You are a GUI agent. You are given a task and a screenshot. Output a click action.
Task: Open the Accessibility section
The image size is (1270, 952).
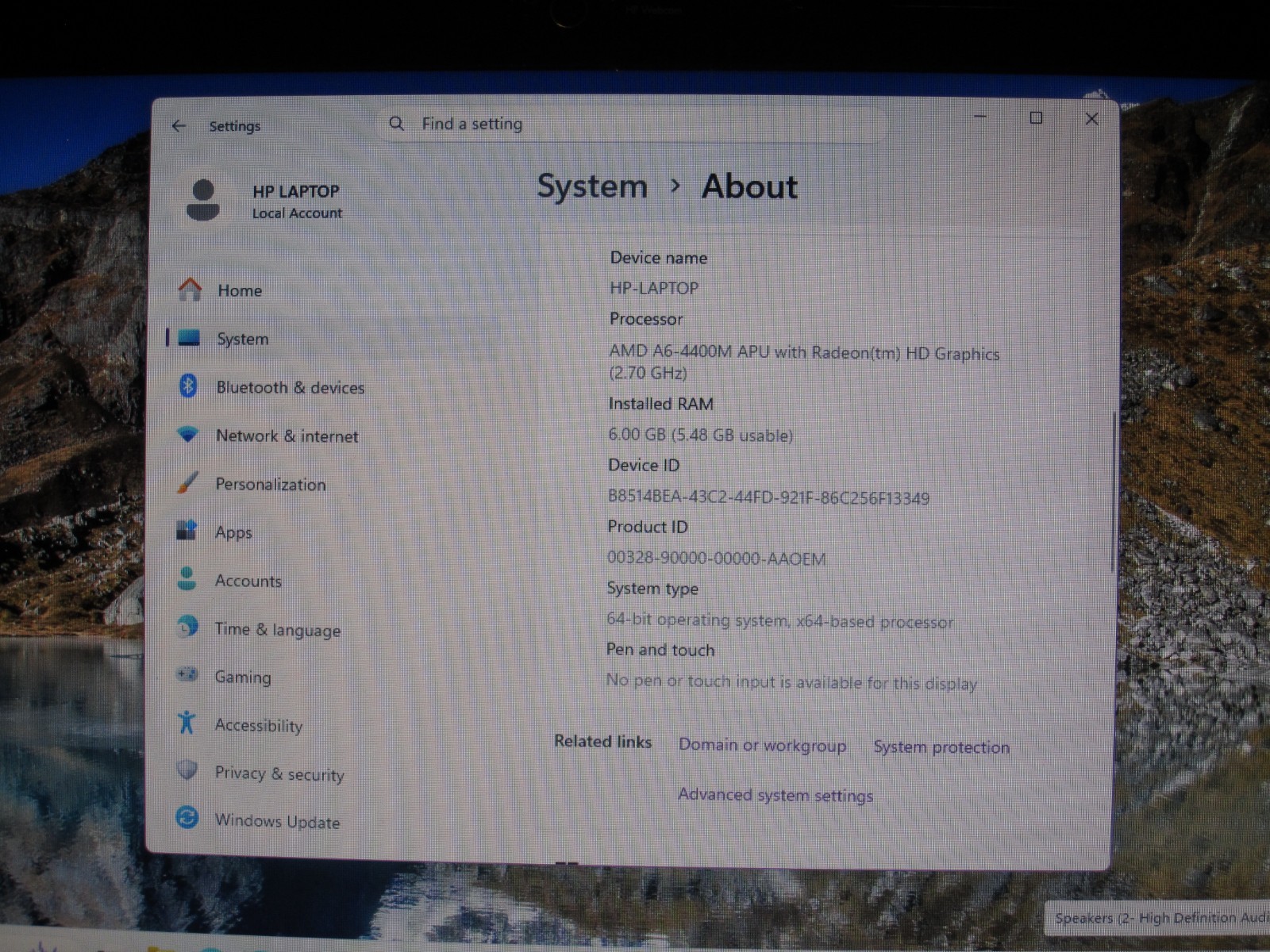pos(259,726)
